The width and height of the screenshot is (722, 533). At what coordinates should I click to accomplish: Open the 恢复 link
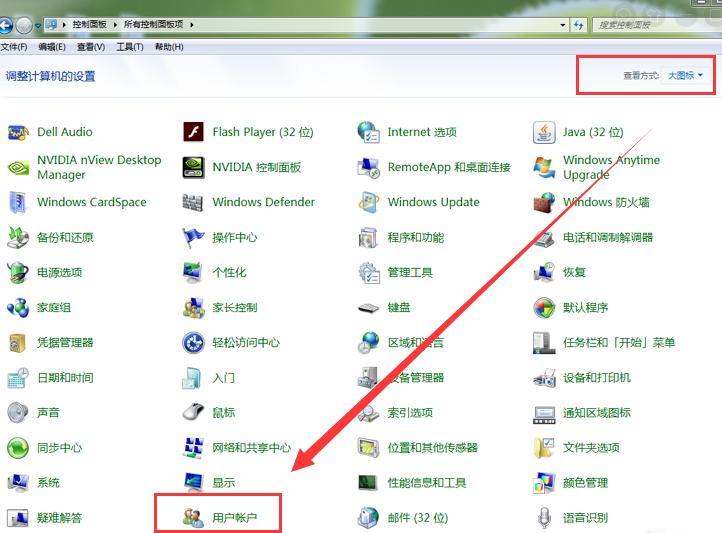click(x=574, y=272)
